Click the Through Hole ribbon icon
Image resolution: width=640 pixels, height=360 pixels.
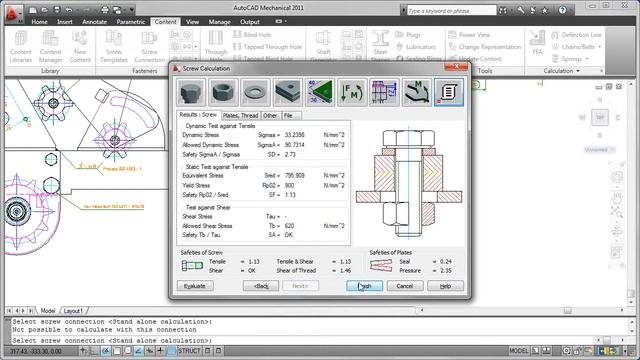click(216, 47)
